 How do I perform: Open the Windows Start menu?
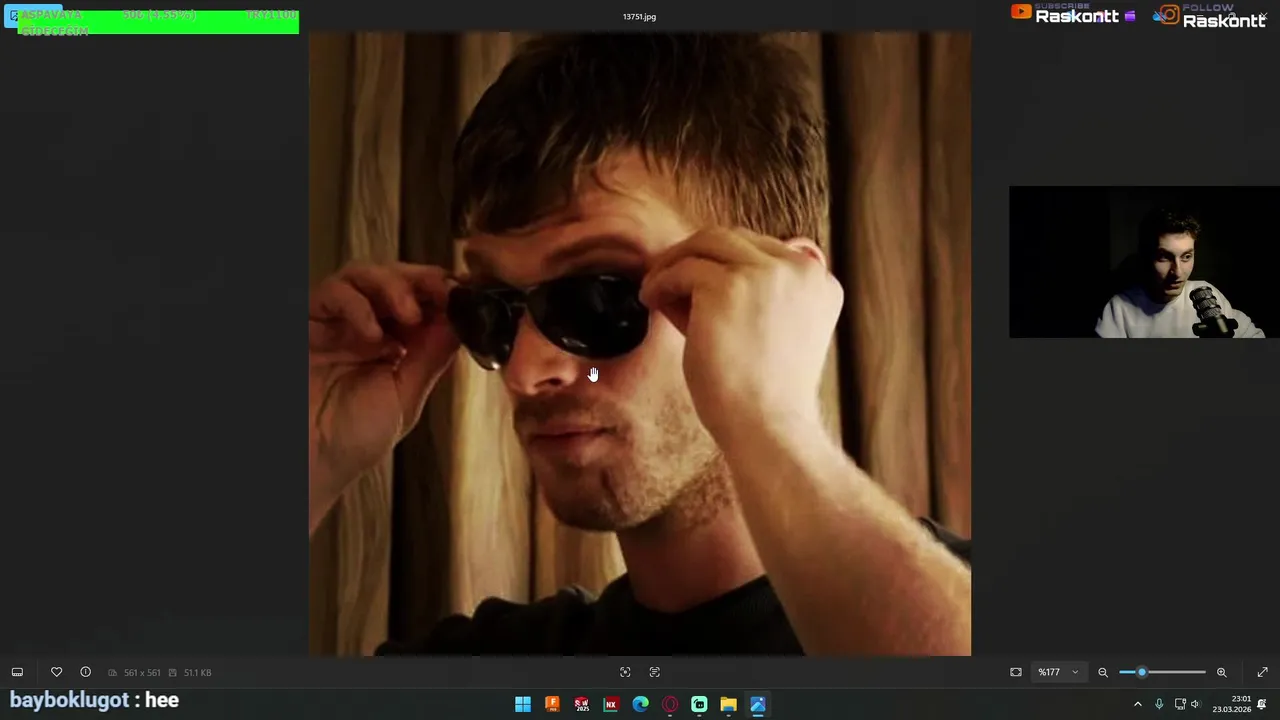[x=523, y=704]
